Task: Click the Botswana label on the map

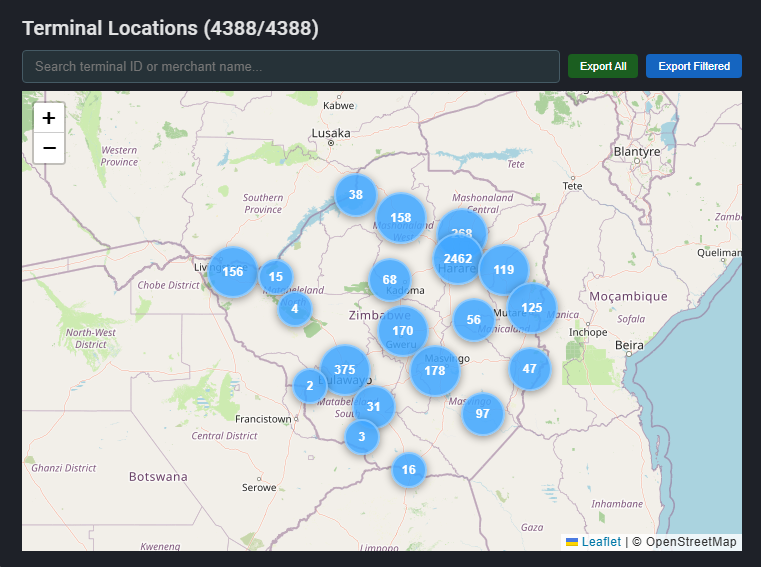Action: [158, 477]
